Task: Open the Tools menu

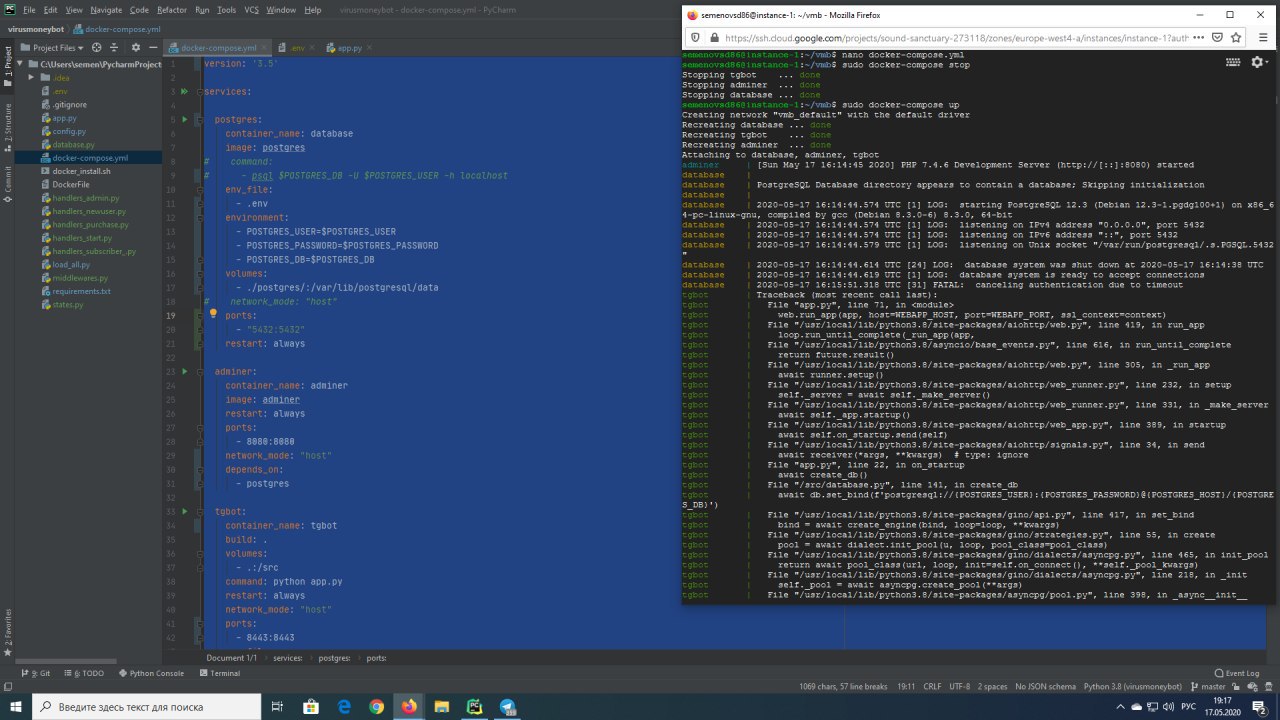Action: pos(226,9)
